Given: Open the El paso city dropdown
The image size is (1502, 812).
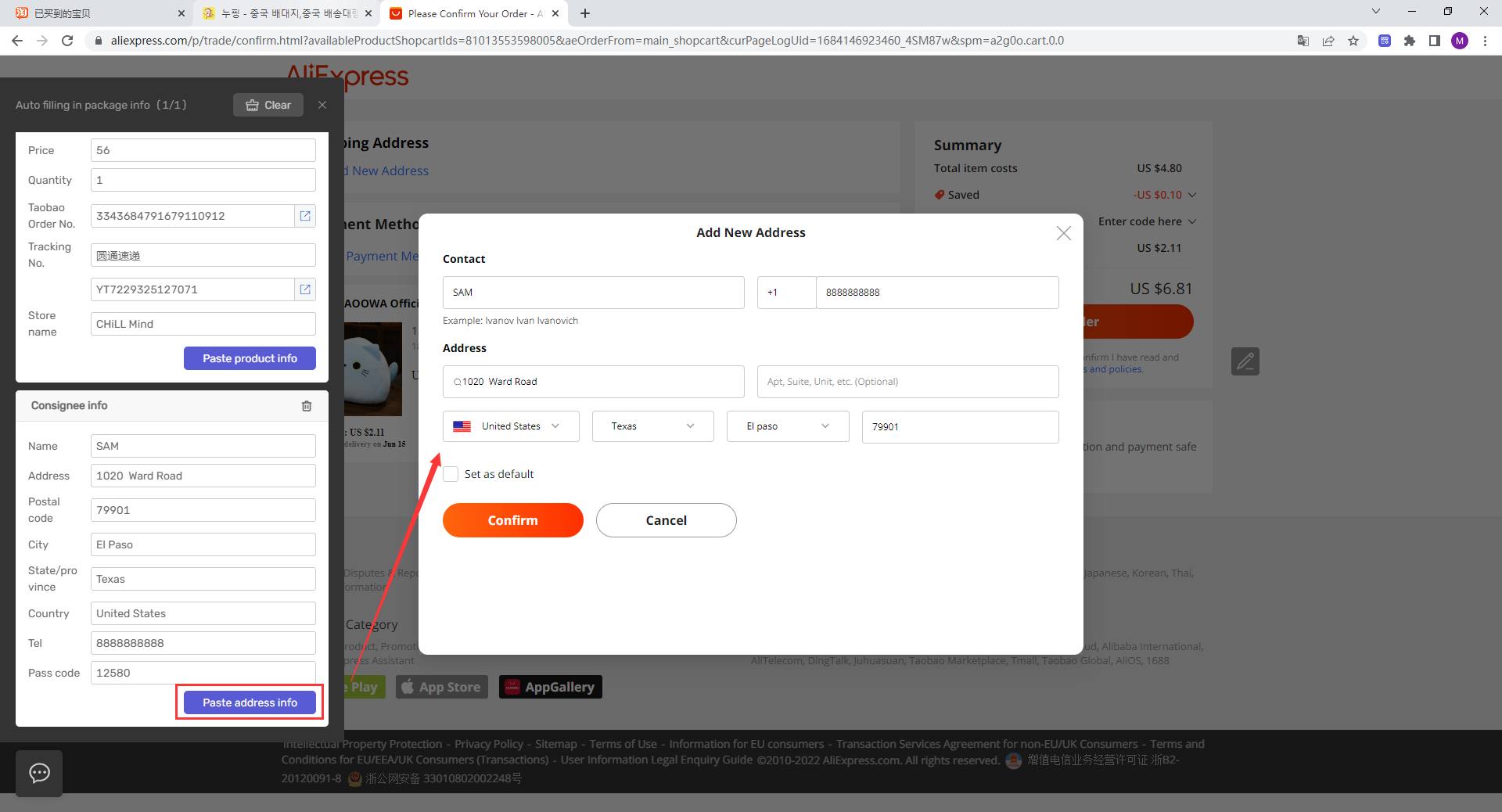Looking at the screenshot, I should tap(788, 426).
